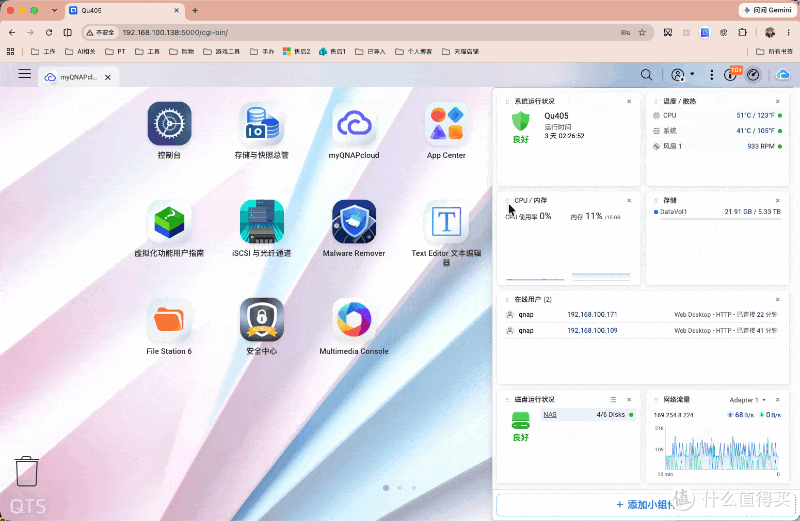This screenshot has height=521, width=800.
Task: Close the 网络流量 widget
Action: click(x=778, y=400)
